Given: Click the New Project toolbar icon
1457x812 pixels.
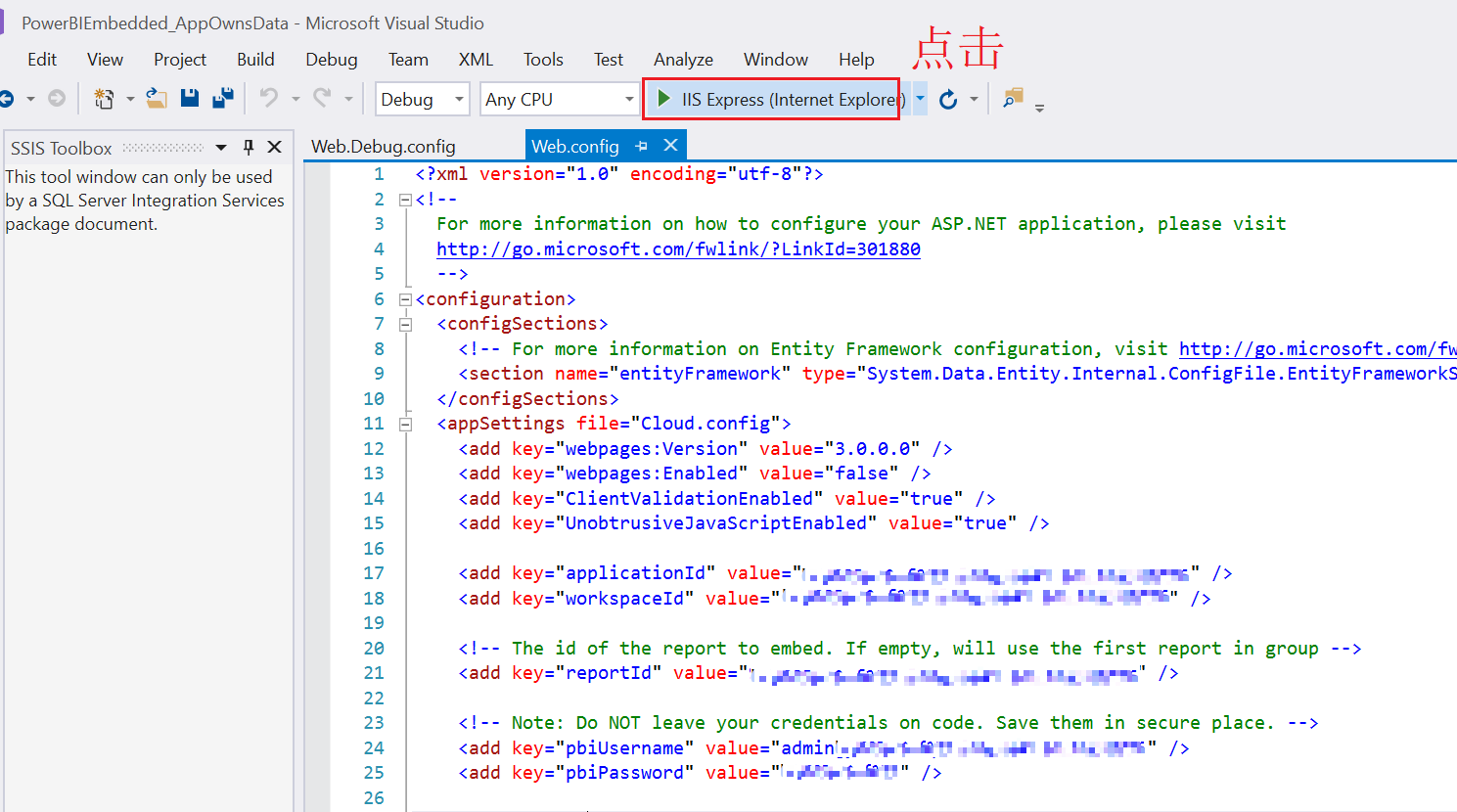Looking at the screenshot, I should pyautogui.click(x=103, y=99).
